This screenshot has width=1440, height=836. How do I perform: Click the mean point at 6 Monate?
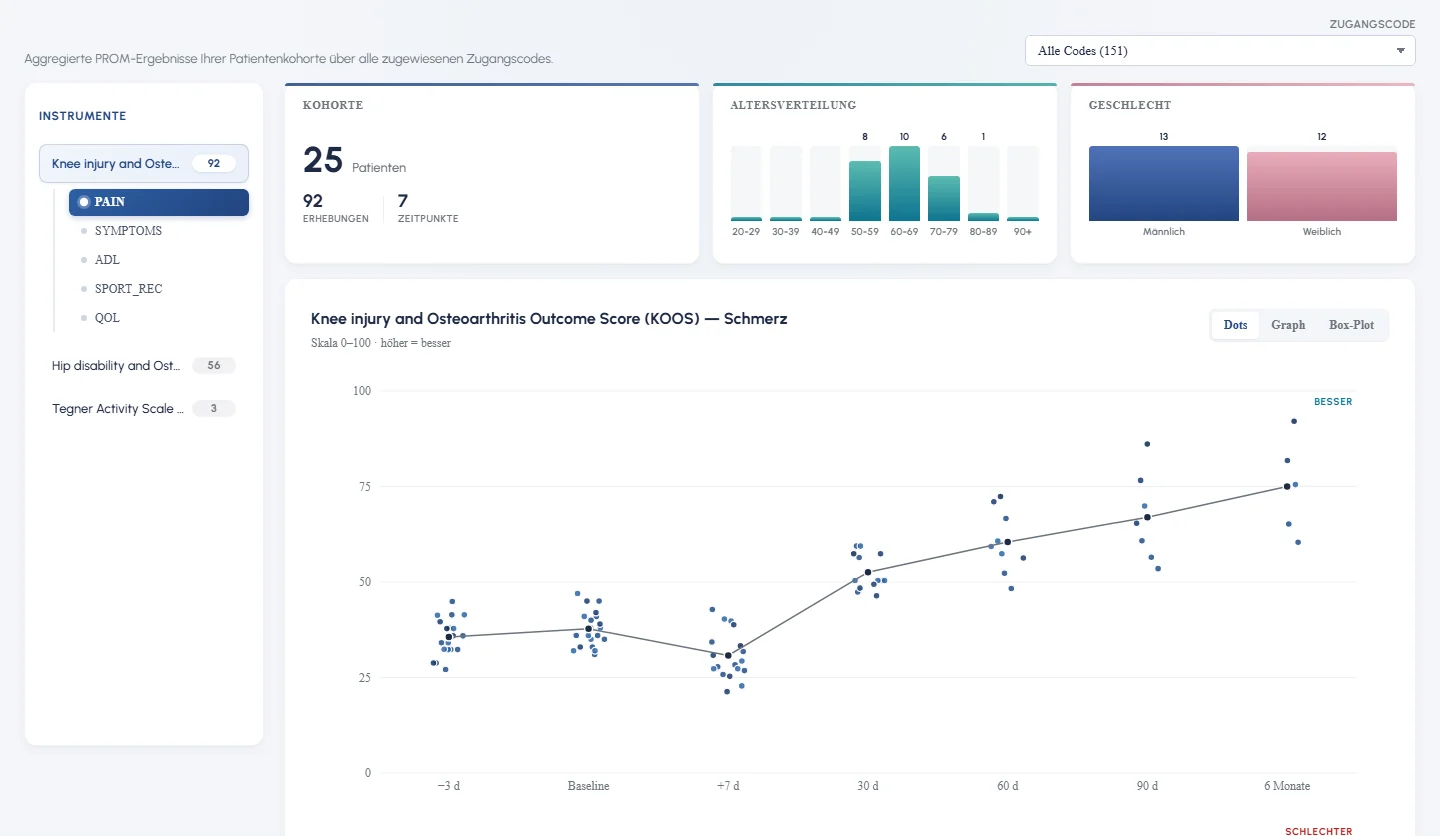click(1287, 487)
